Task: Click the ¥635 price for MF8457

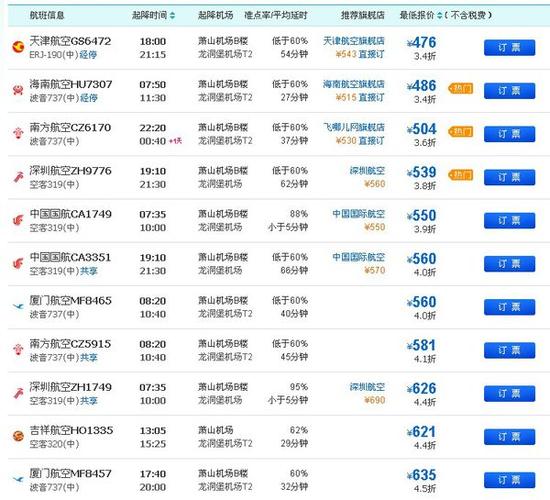Action: coord(421,475)
